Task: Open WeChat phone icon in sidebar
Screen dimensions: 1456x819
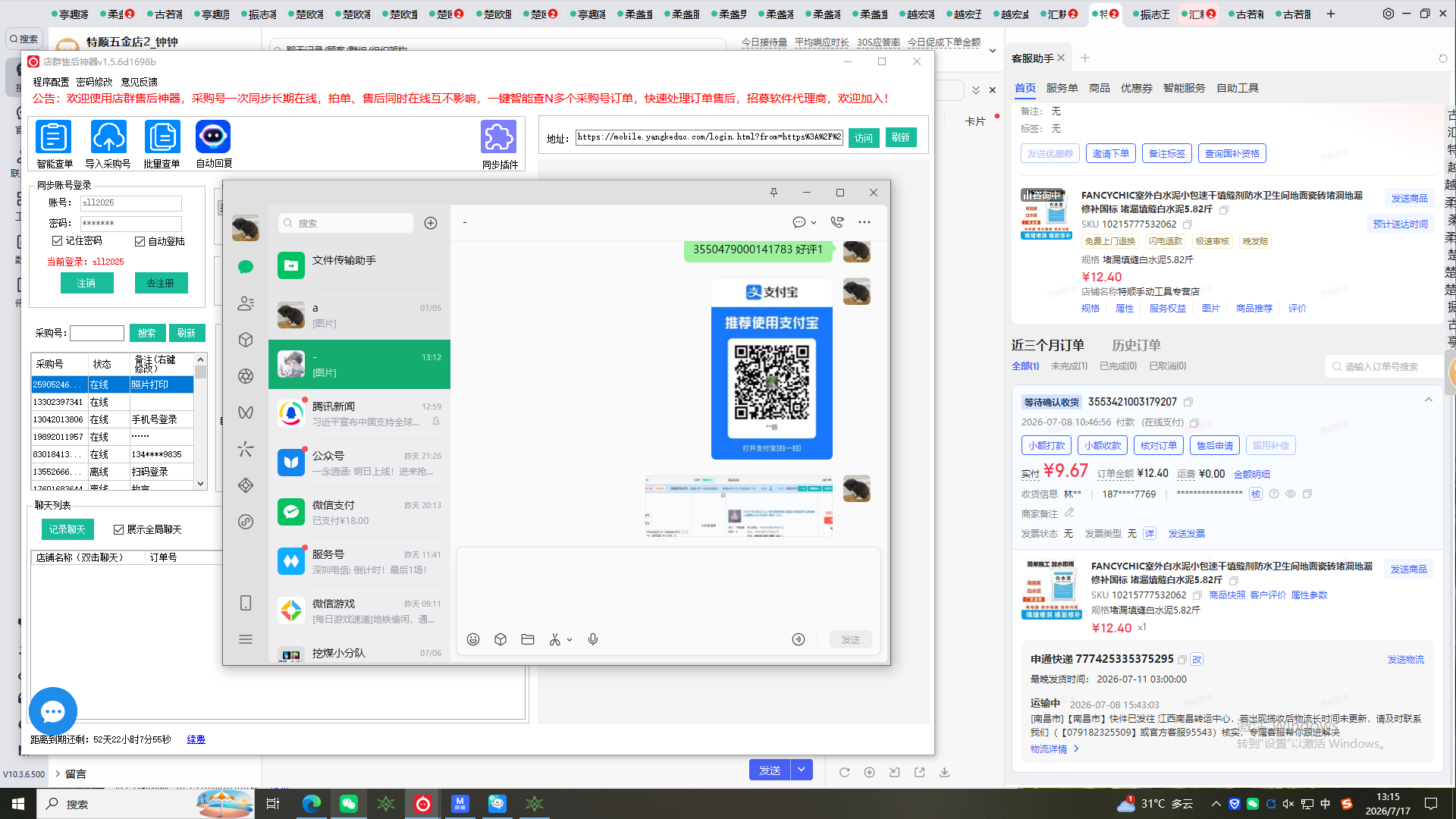Action: point(246,603)
